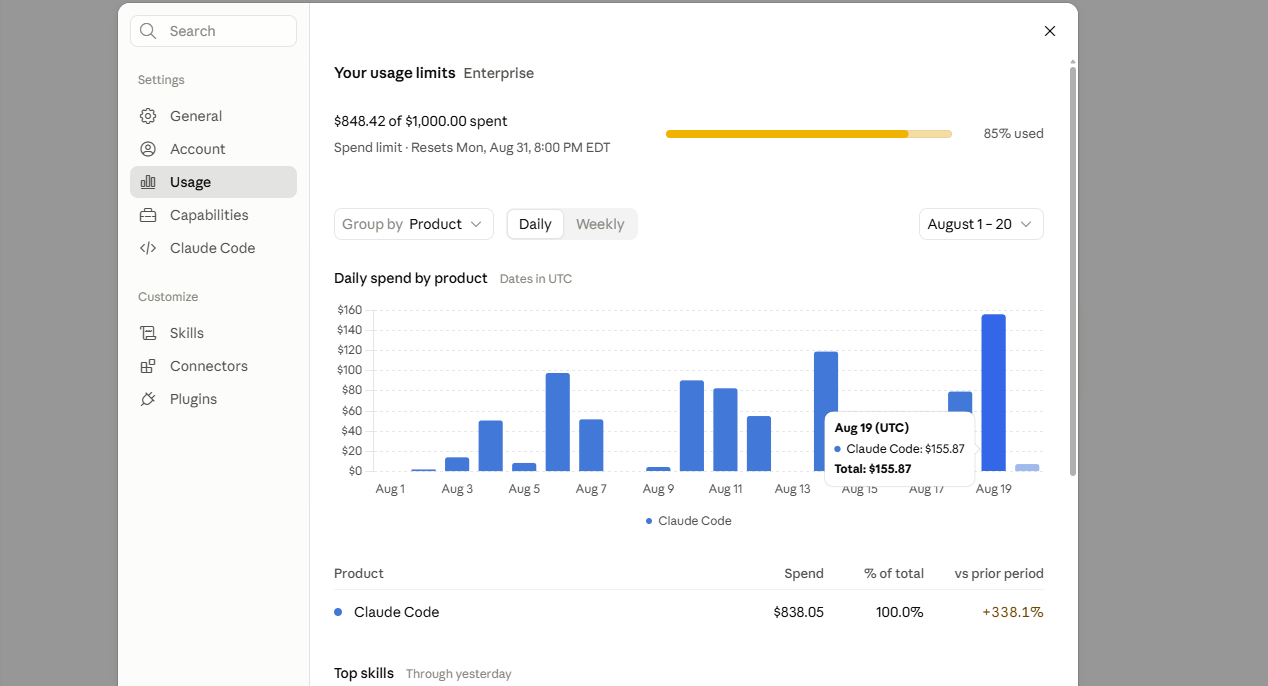Click the % of total column header

894,574
